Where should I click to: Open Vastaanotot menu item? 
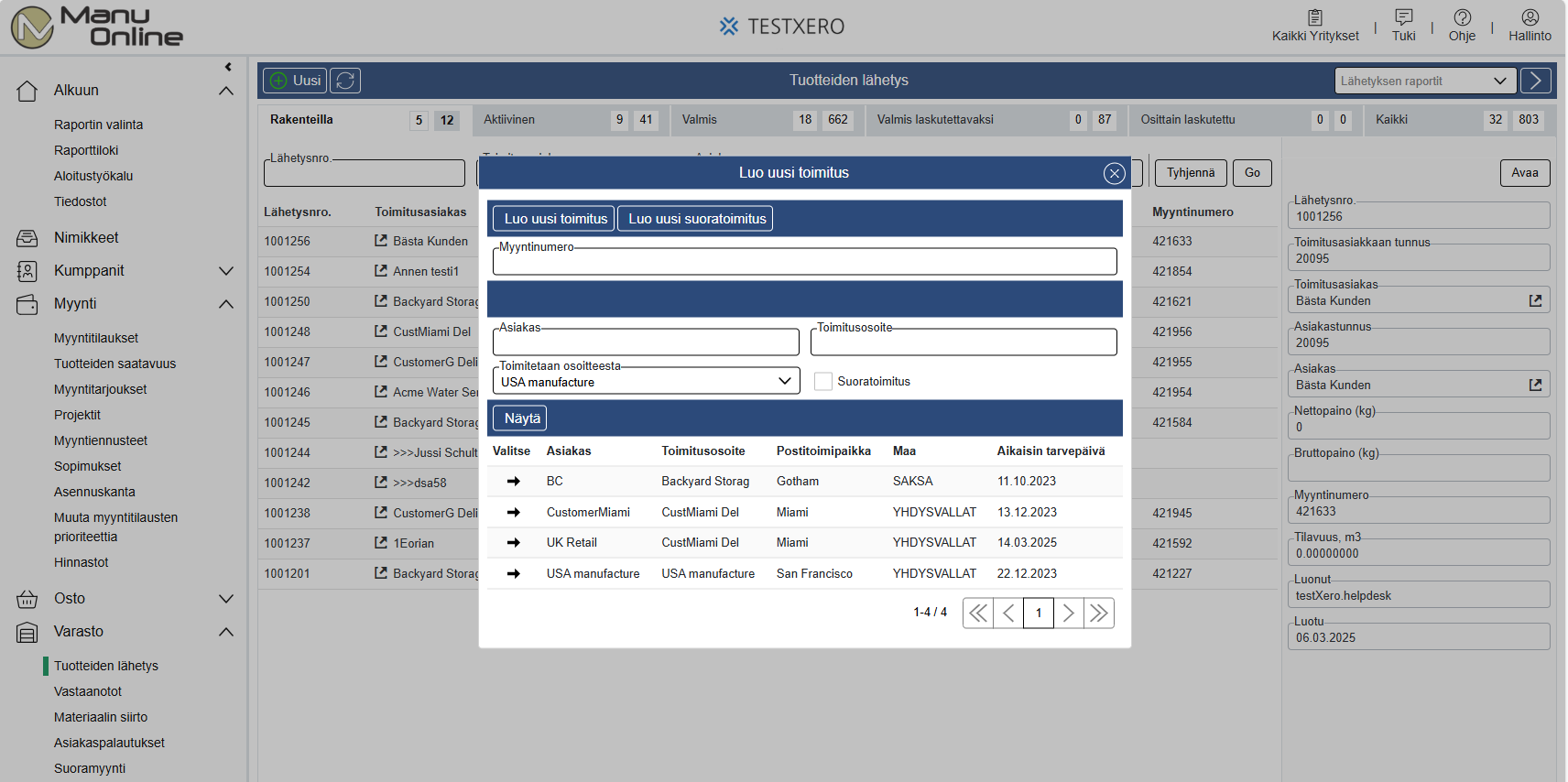pyautogui.click(x=88, y=691)
